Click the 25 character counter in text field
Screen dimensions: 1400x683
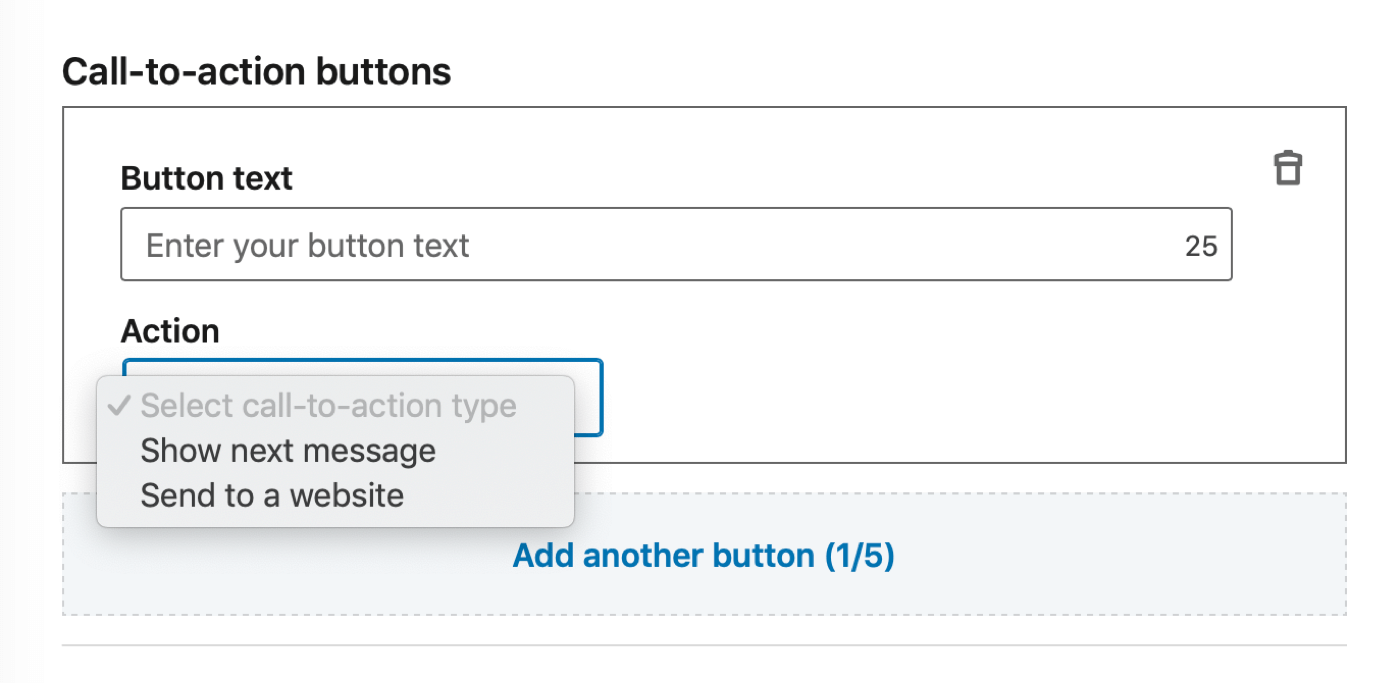point(1201,246)
